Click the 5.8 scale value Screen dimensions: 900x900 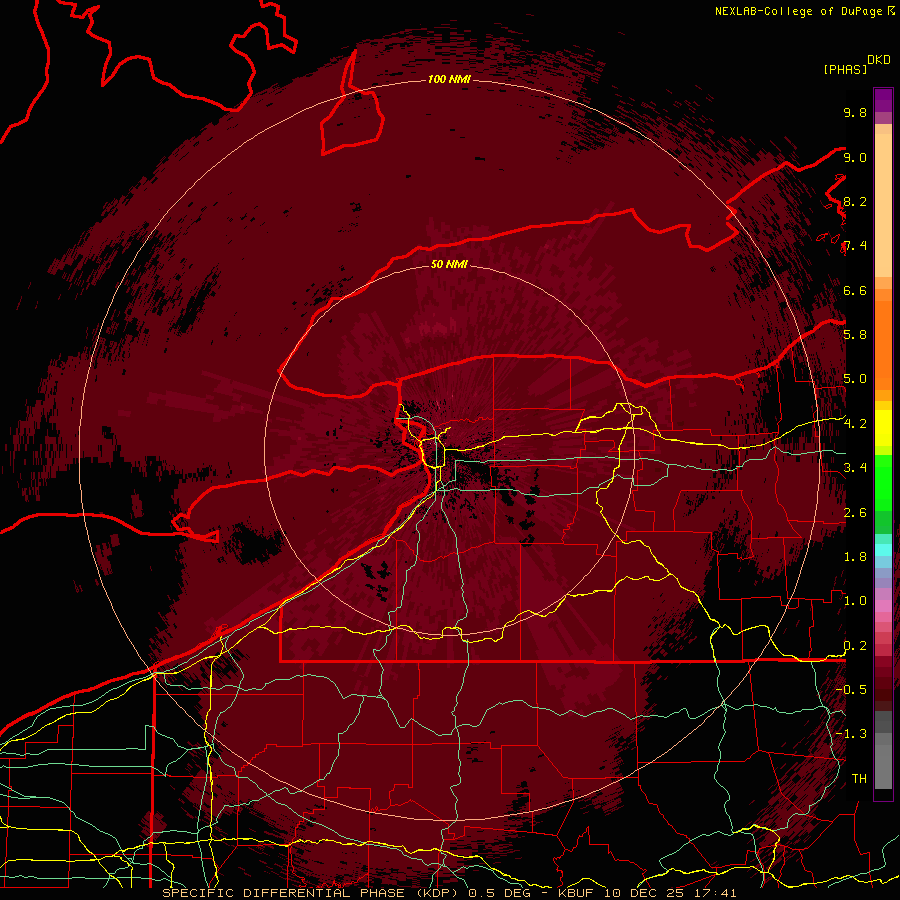[x=855, y=334]
